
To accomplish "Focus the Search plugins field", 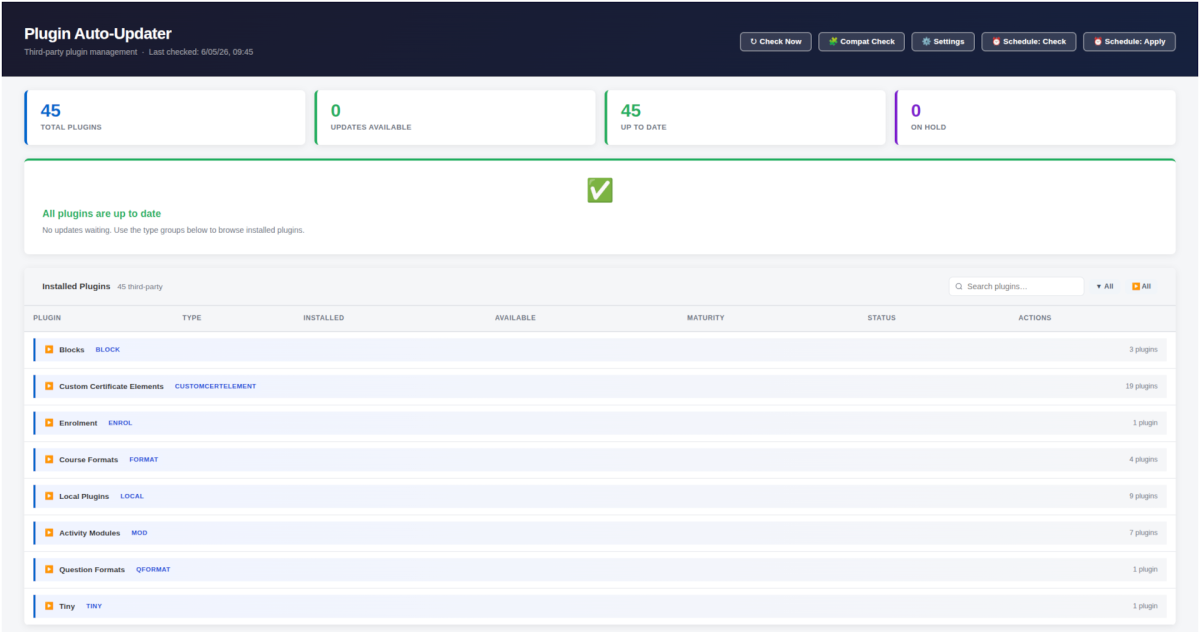I will click(1016, 286).
